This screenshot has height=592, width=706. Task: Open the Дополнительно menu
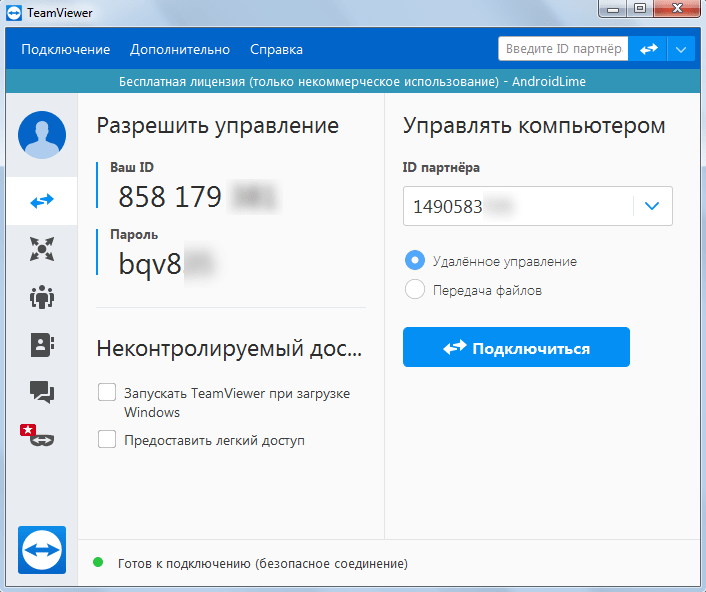point(180,49)
